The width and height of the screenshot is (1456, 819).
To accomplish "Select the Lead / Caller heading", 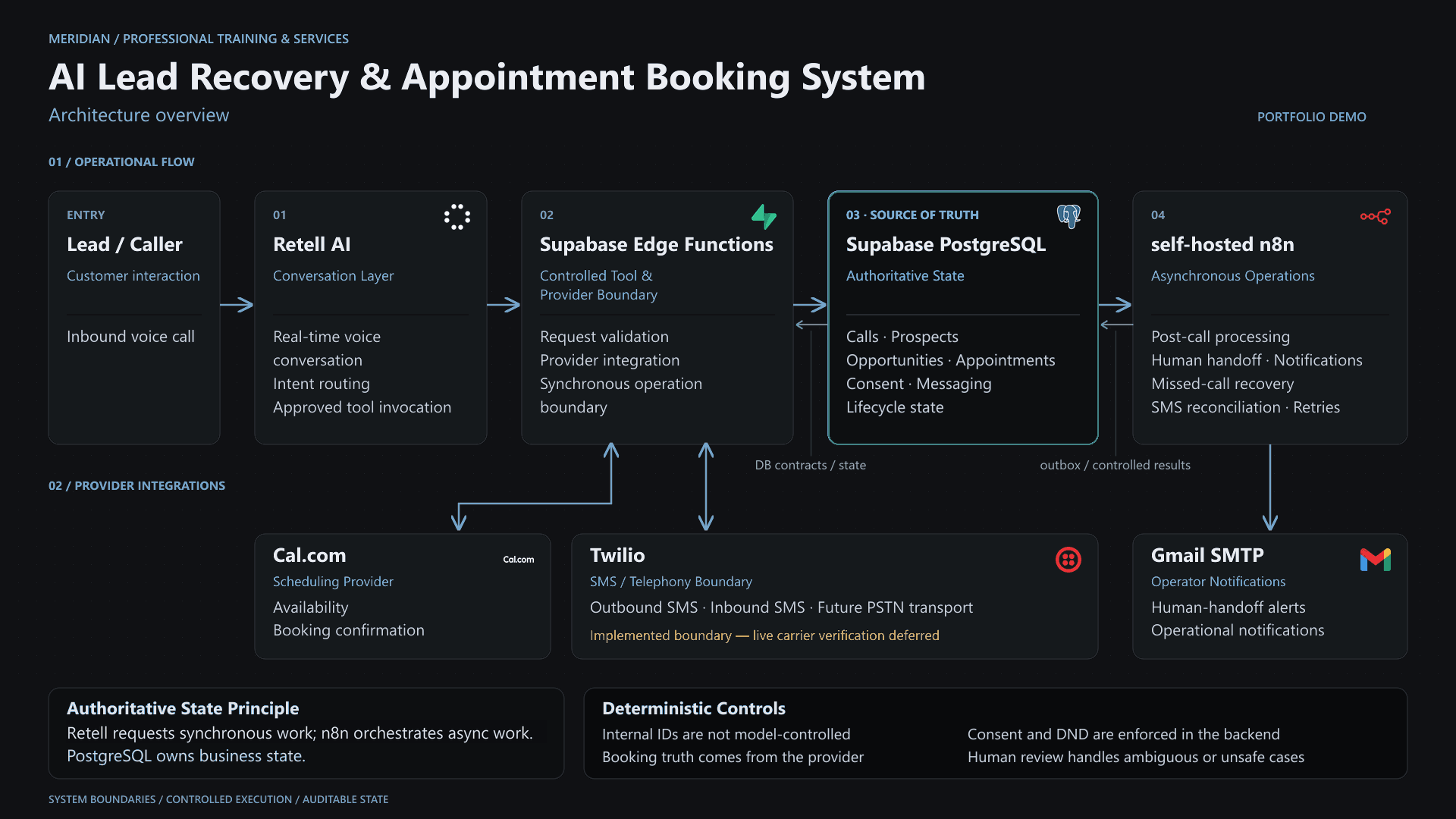I will point(124,244).
